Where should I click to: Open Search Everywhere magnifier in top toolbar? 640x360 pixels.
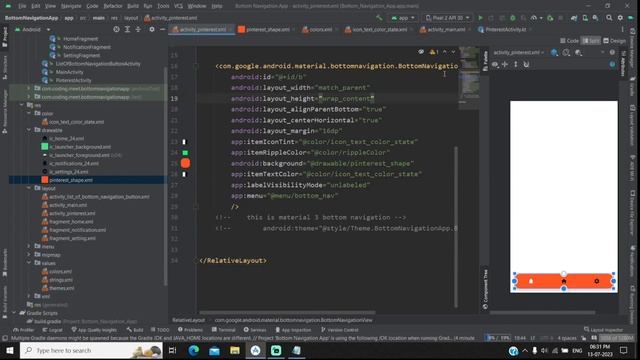[609, 18]
